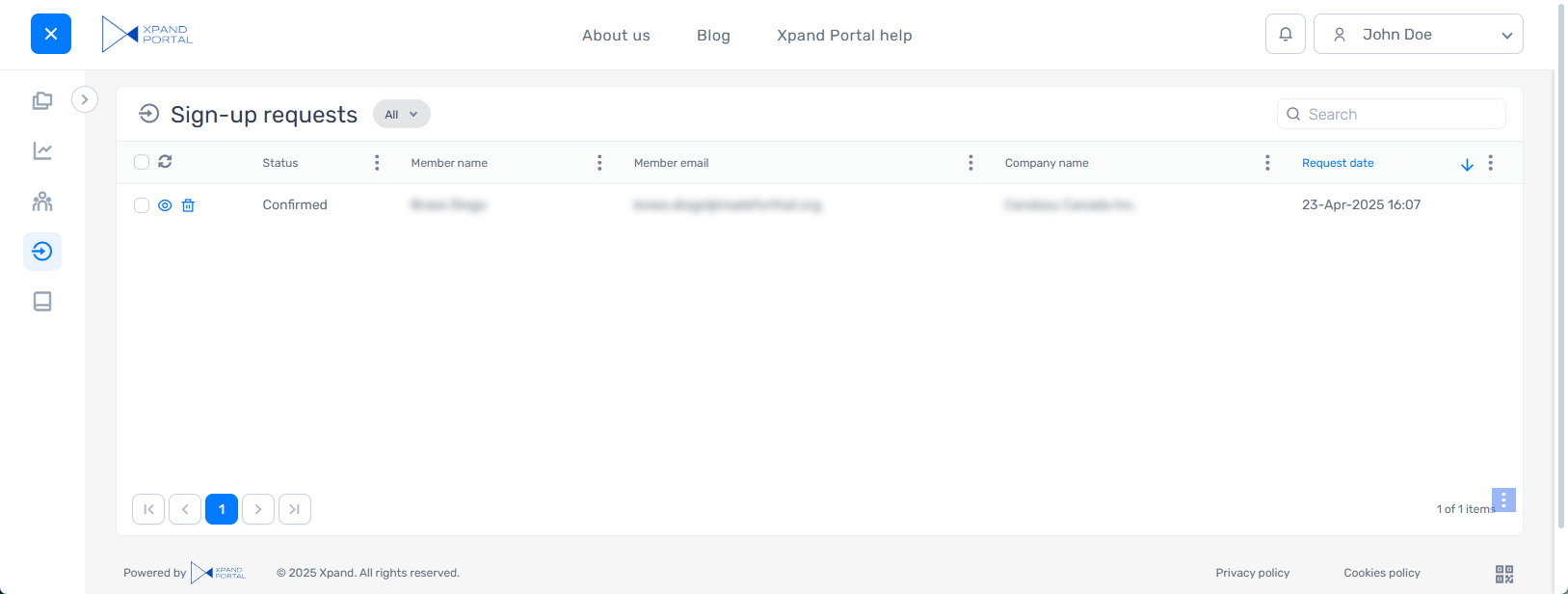Image resolution: width=1568 pixels, height=594 pixels.
Task: Sort by Request date column header
Action: (x=1338, y=163)
